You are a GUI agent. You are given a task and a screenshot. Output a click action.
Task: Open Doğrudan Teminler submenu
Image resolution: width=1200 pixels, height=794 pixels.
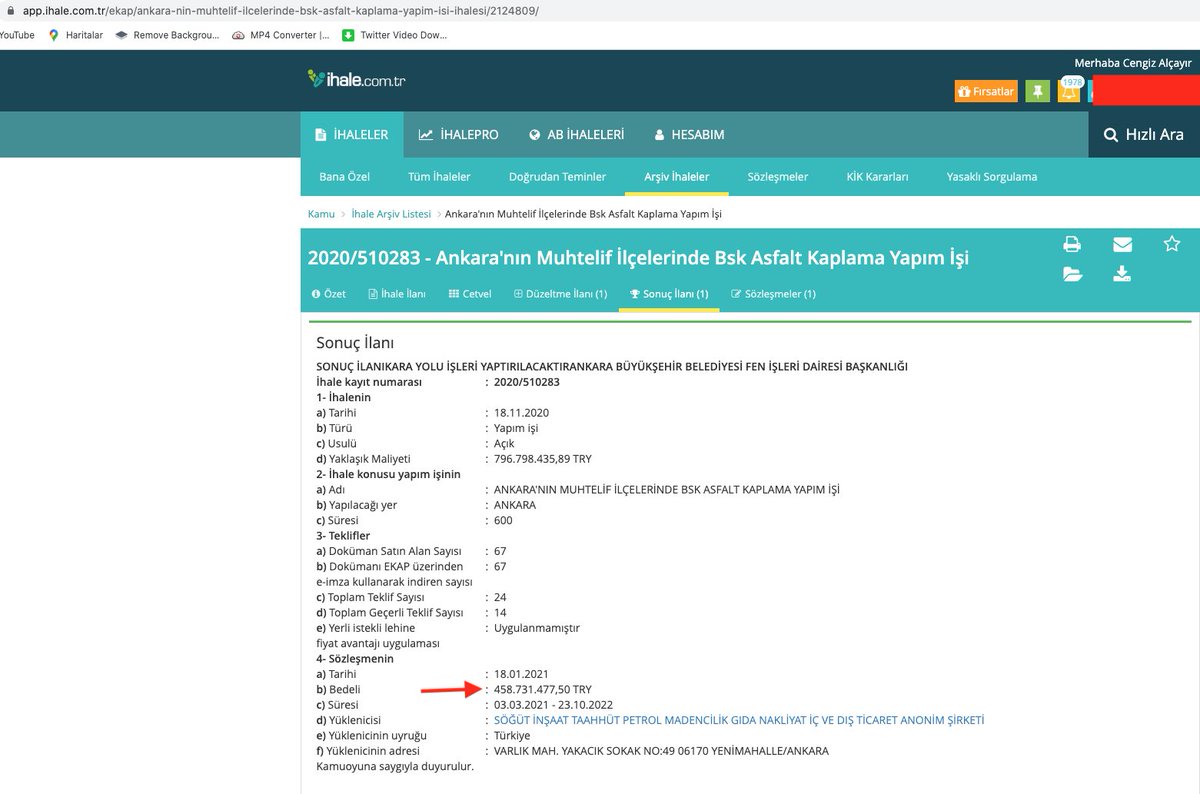tap(557, 177)
